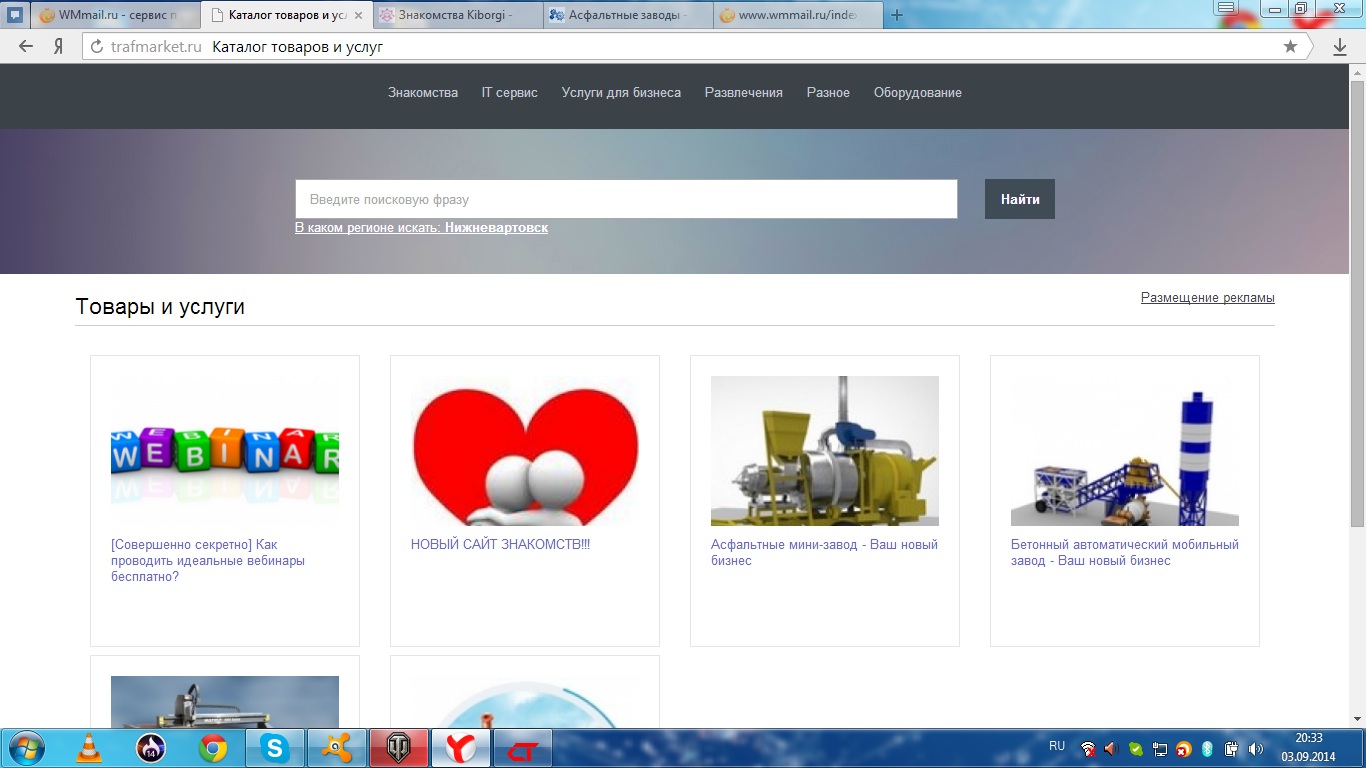Open the НОВЫЙ САЙТ ЗНАКОМСТВ!!! link
Screen dimensions: 1366x768
coord(501,545)
